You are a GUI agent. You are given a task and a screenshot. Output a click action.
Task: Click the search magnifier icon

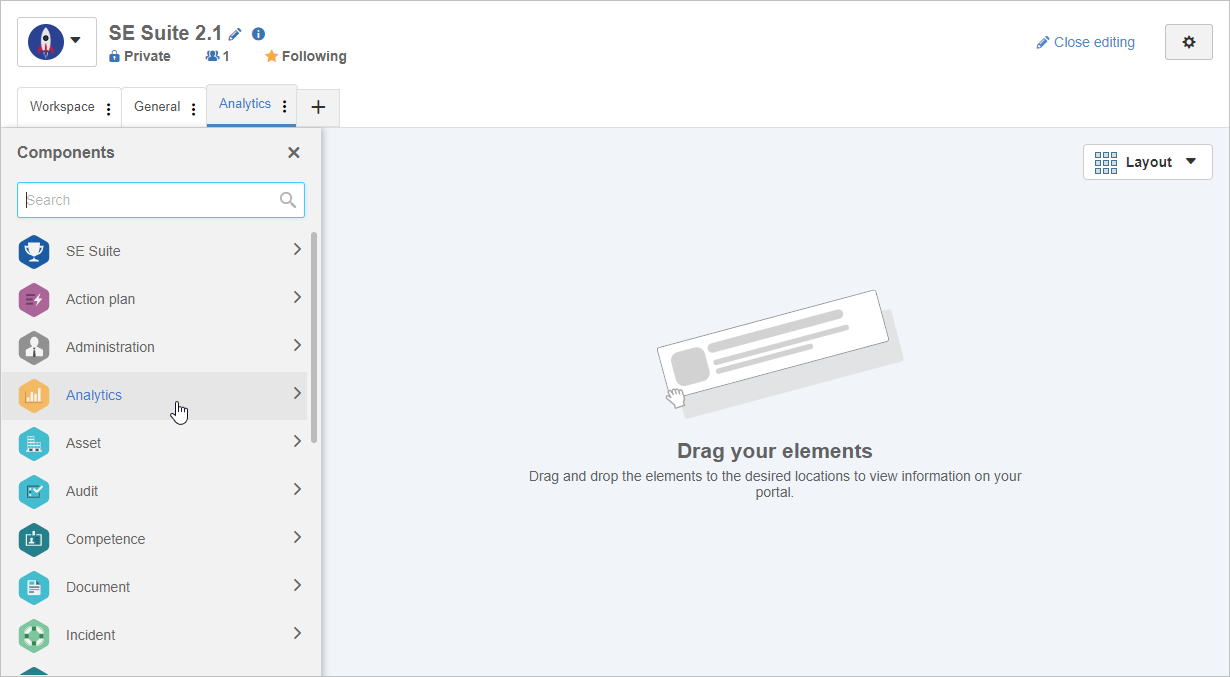point(288,200)
